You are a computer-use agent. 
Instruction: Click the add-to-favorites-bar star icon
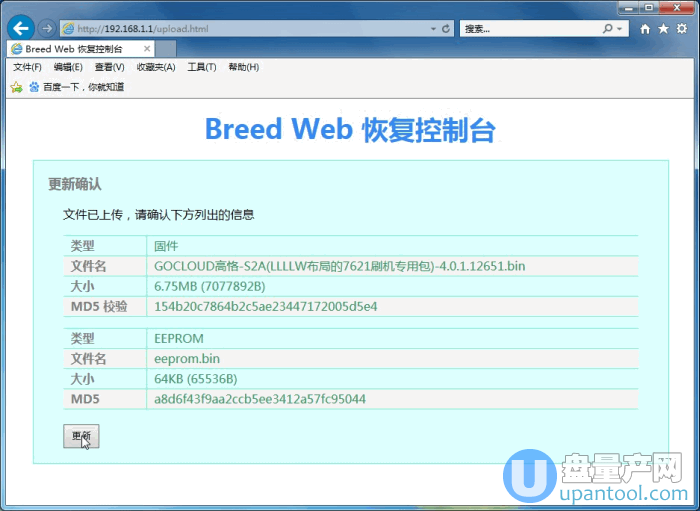pyautogui.click(x=16, y=87)
